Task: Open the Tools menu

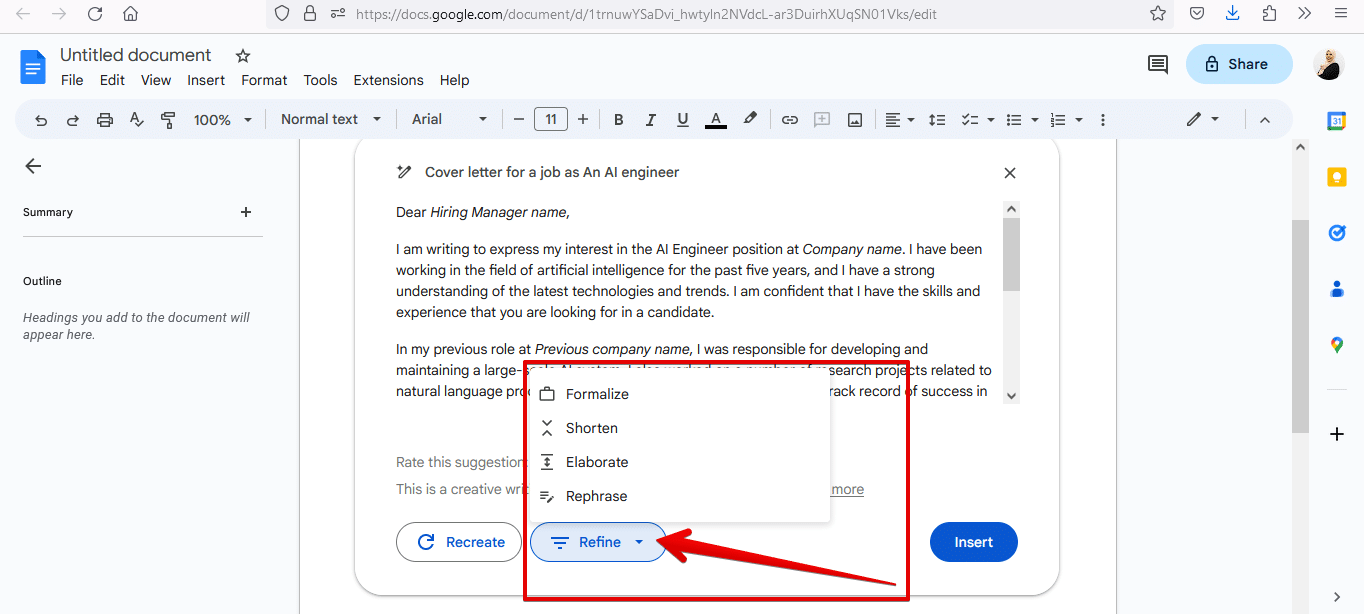Action: click(321, 80)
